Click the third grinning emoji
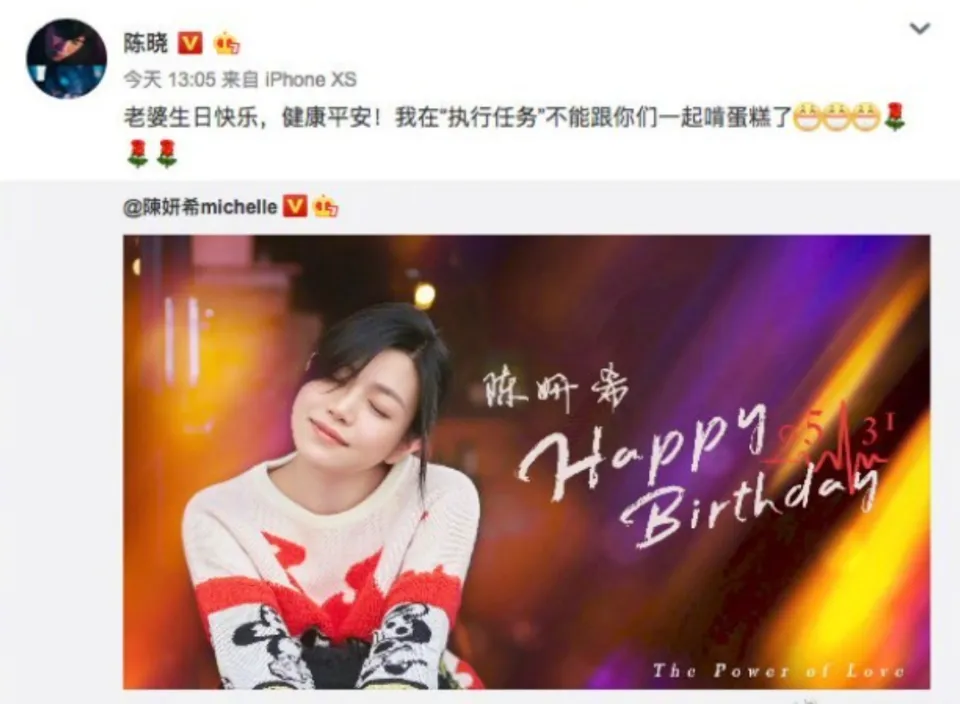 [866, 117]
